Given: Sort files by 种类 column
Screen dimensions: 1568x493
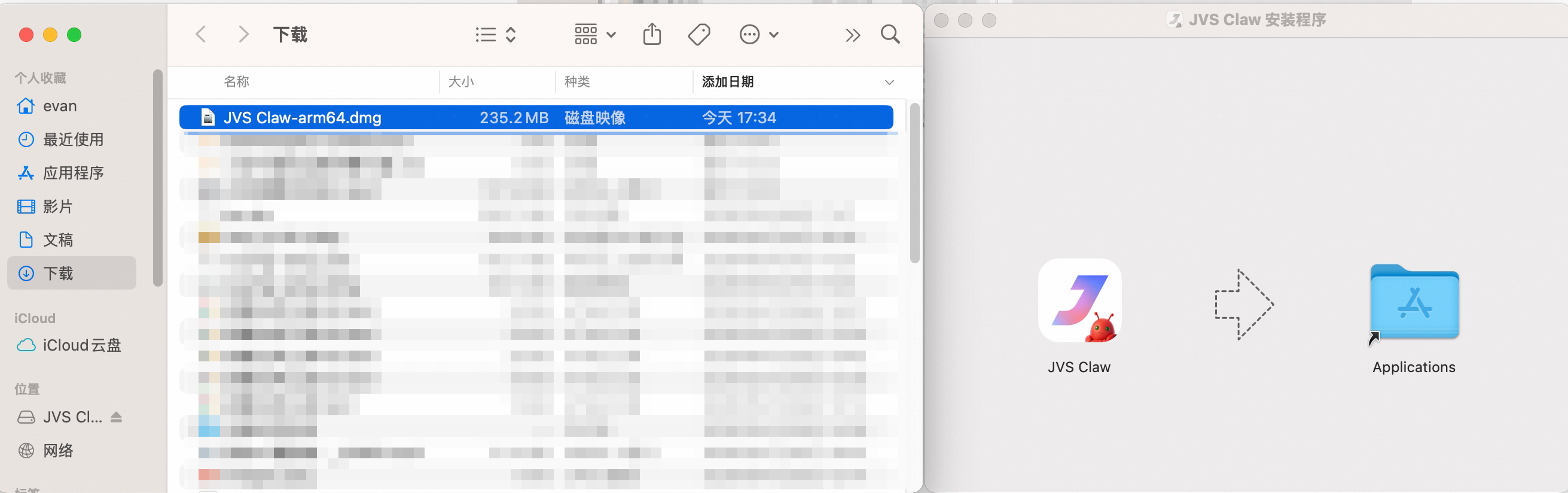Looking at the screenshot, I should [577, 81].
